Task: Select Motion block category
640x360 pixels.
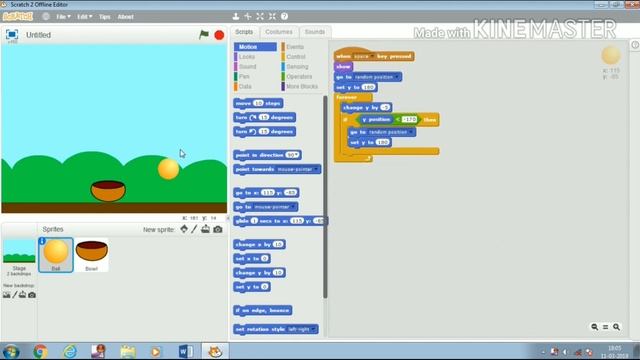Action: coord(255,47)
